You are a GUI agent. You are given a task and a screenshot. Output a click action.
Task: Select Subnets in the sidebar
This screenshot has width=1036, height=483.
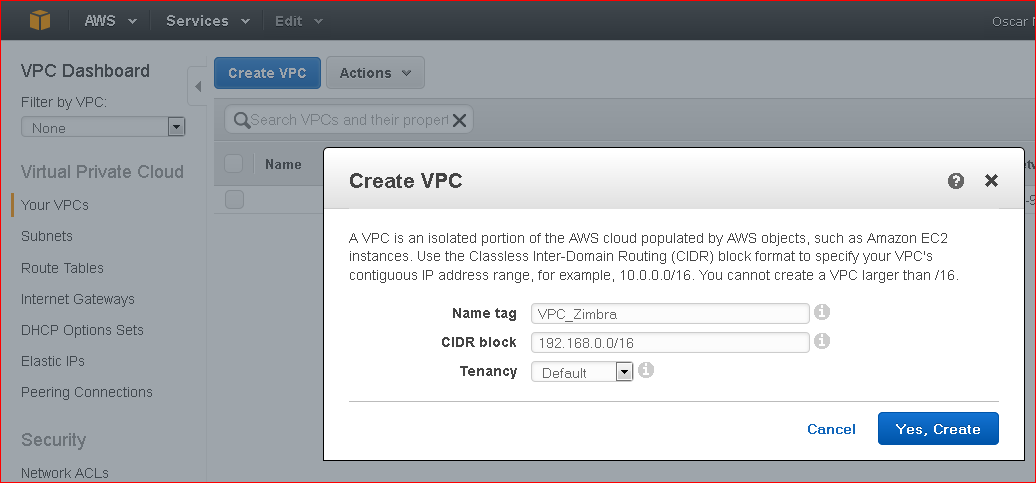tap(47, 236)
